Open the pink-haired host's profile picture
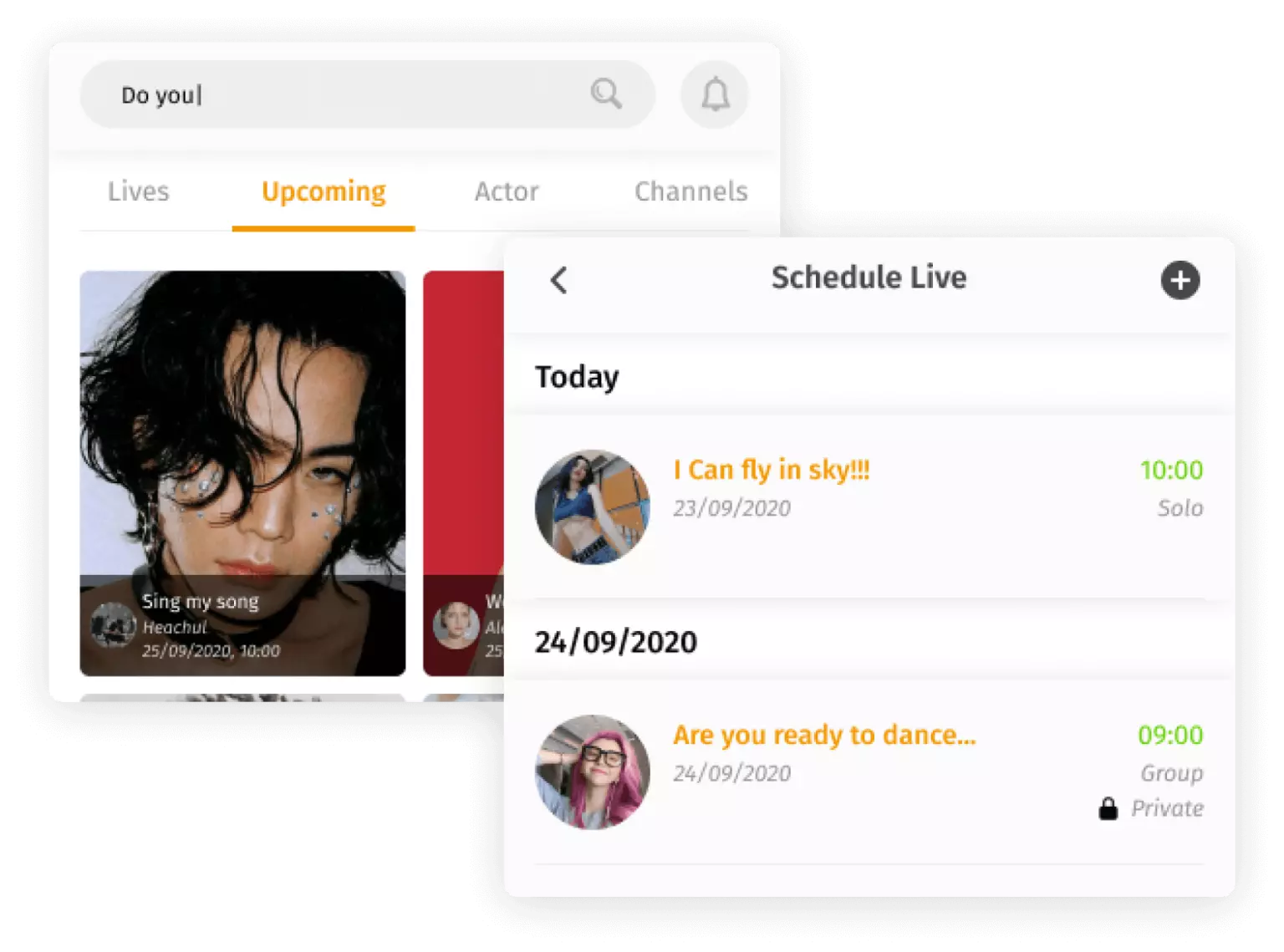 coord(593,771)
